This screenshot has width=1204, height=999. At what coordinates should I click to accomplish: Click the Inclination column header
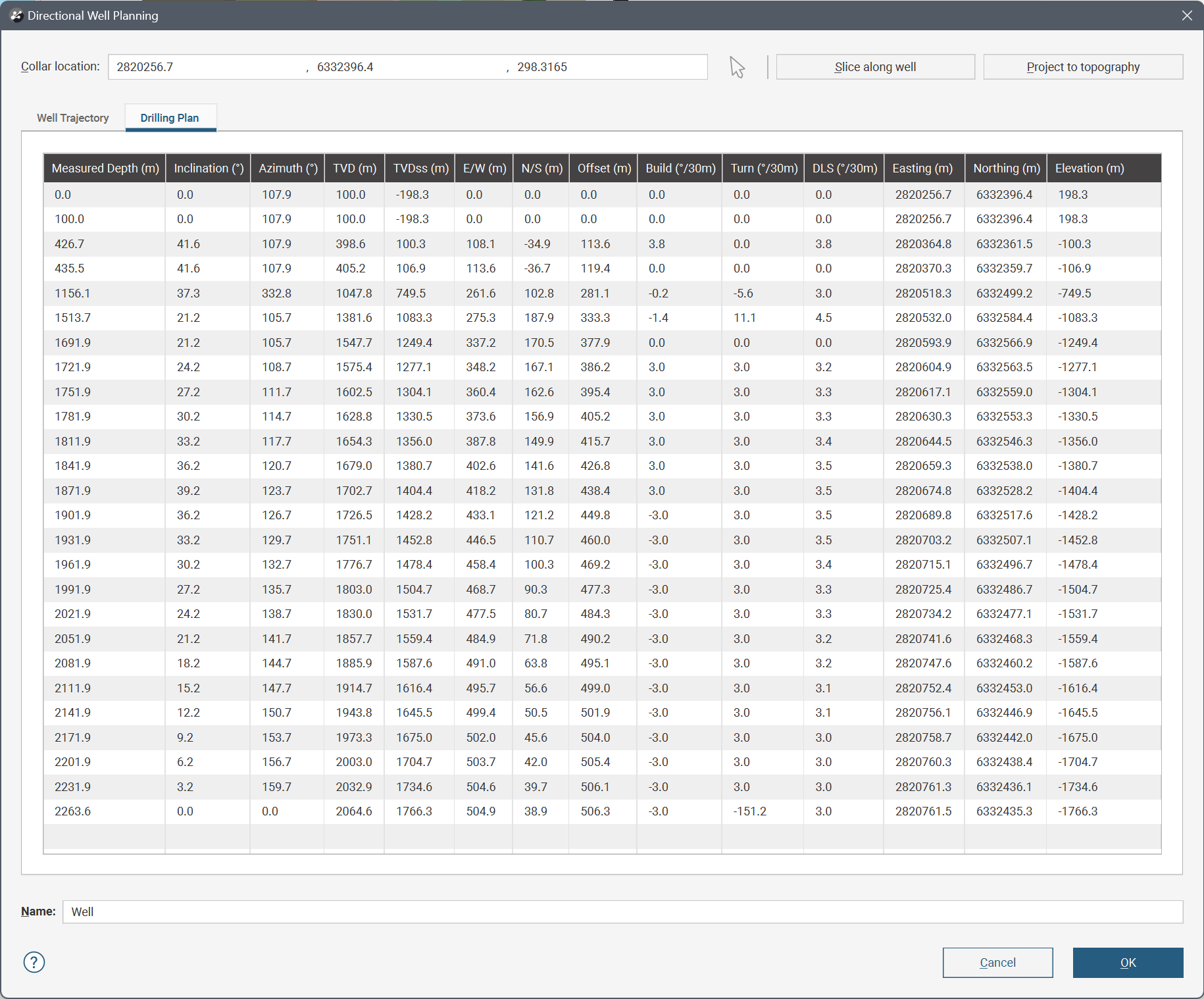[209, 168]
